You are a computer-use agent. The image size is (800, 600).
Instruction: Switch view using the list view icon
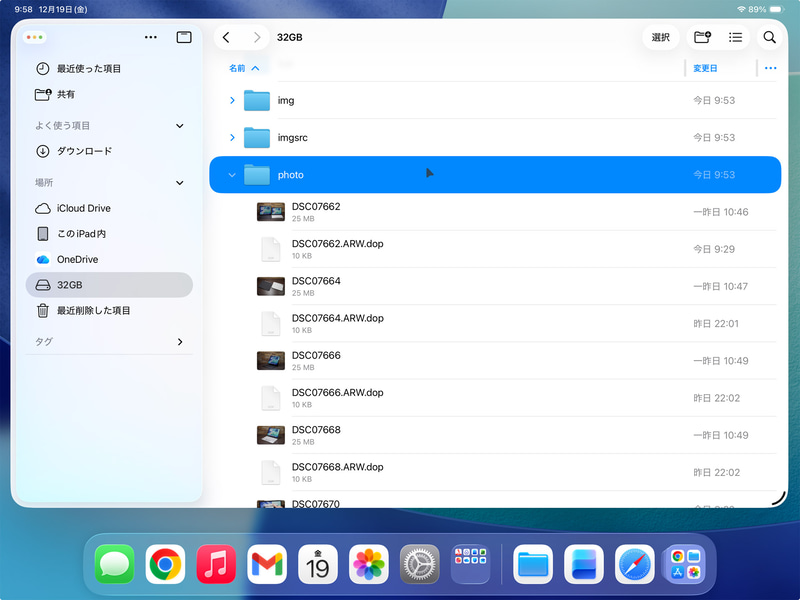click(x=735, y=37)
